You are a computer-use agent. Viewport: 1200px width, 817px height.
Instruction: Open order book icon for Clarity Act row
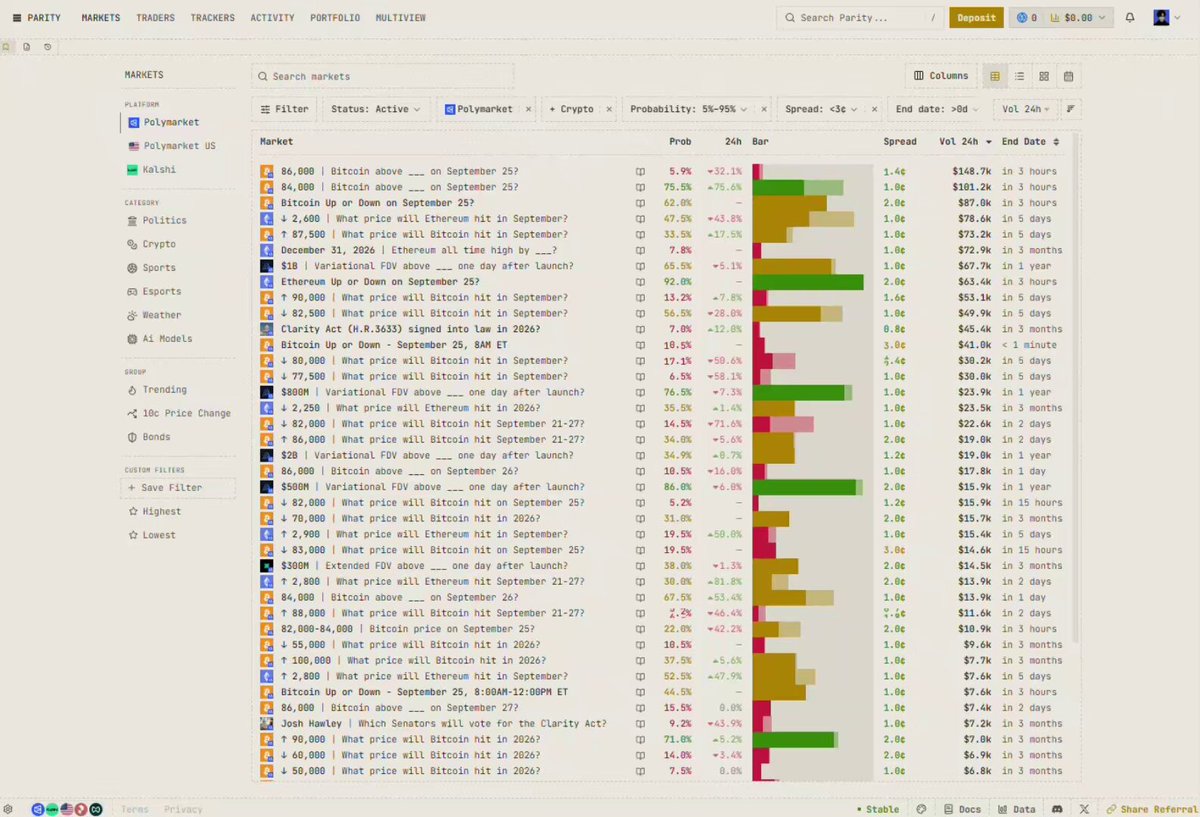[x=641, y=329]
